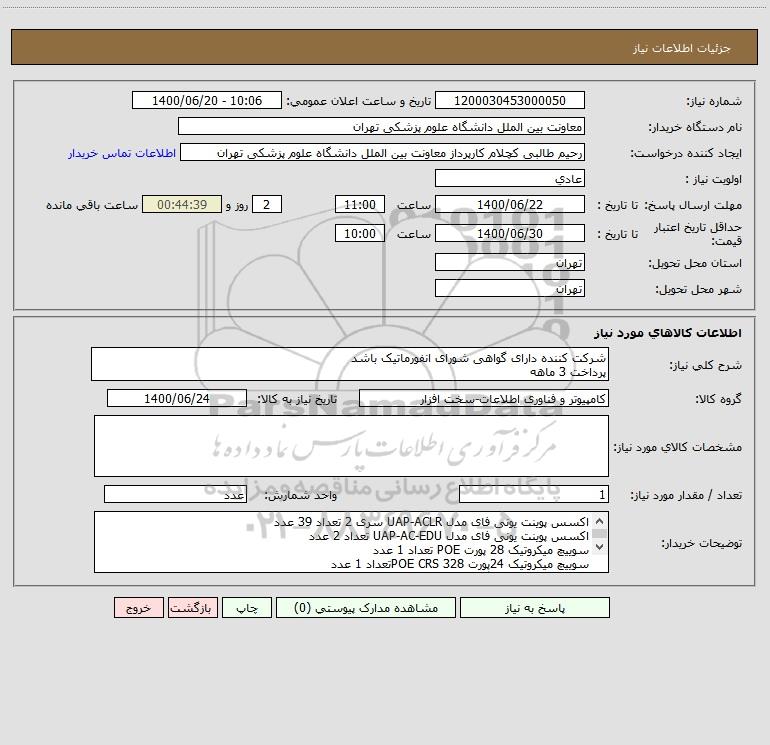Click the چاپ print button

coord(247,608)
